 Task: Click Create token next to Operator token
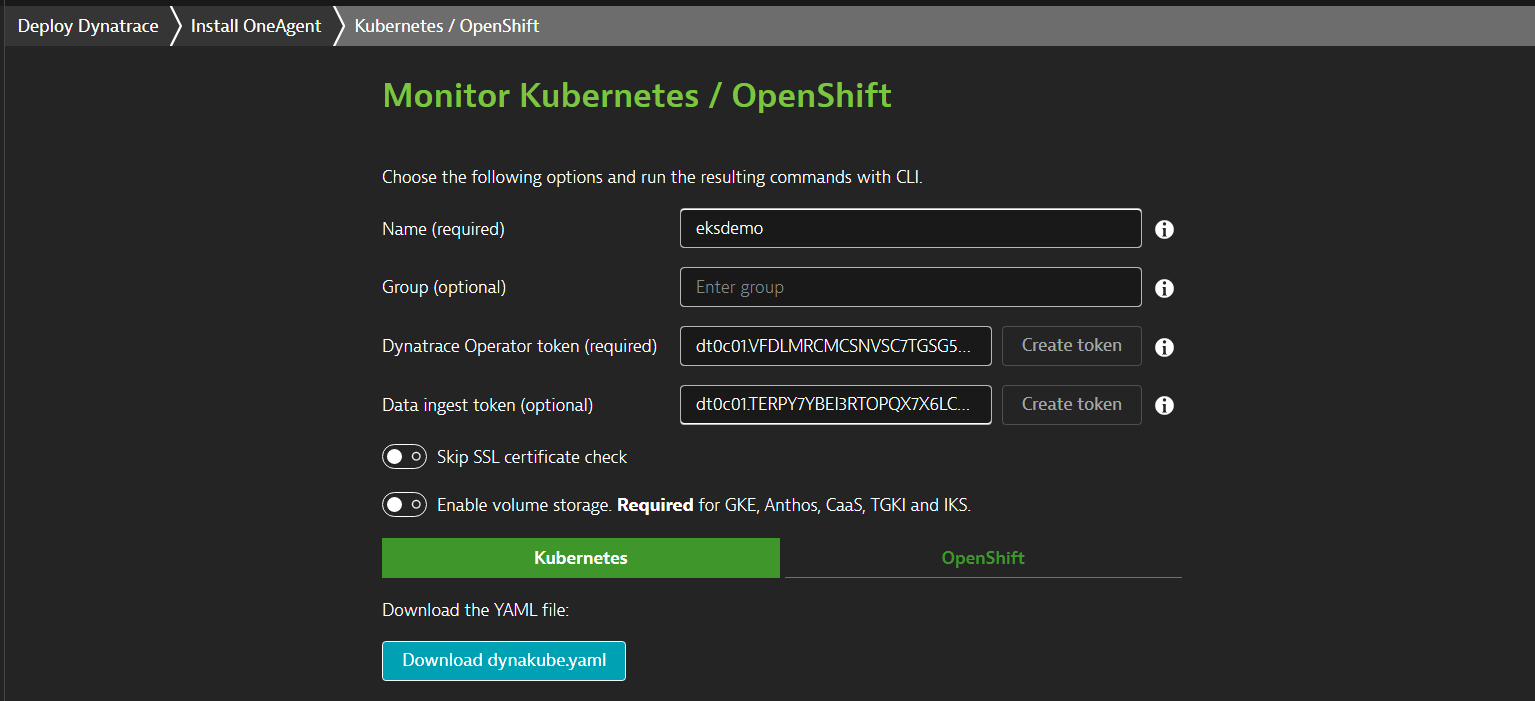tap(1071, 345)
